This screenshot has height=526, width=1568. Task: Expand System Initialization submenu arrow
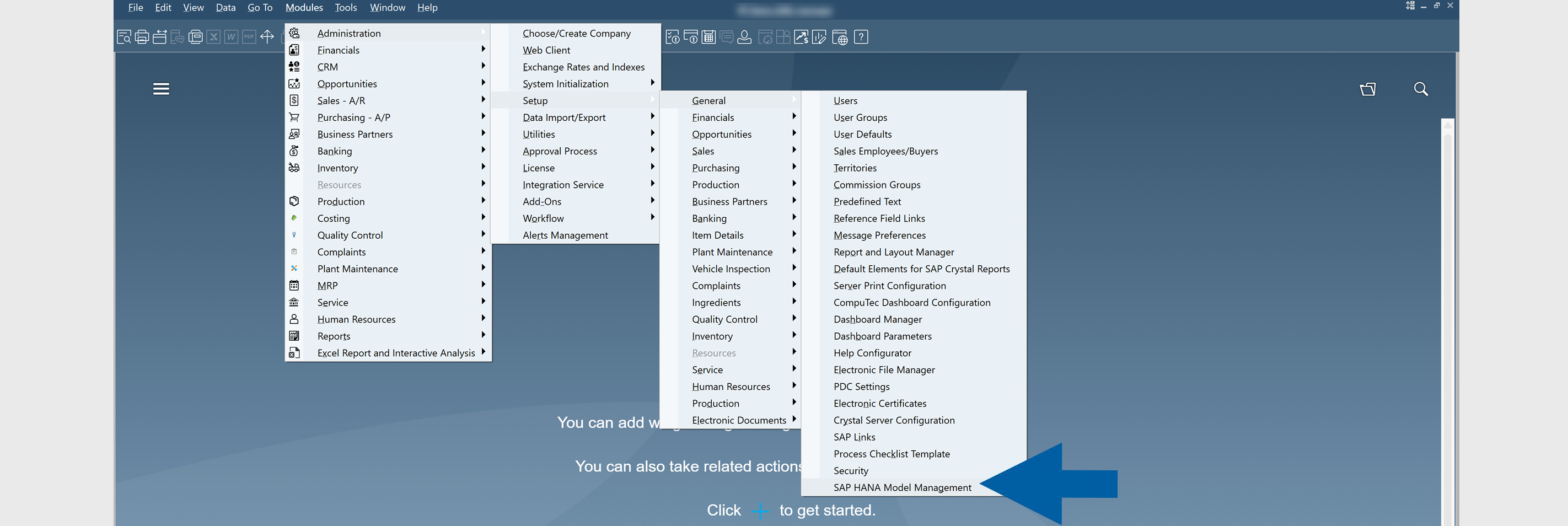click(653, 83)
